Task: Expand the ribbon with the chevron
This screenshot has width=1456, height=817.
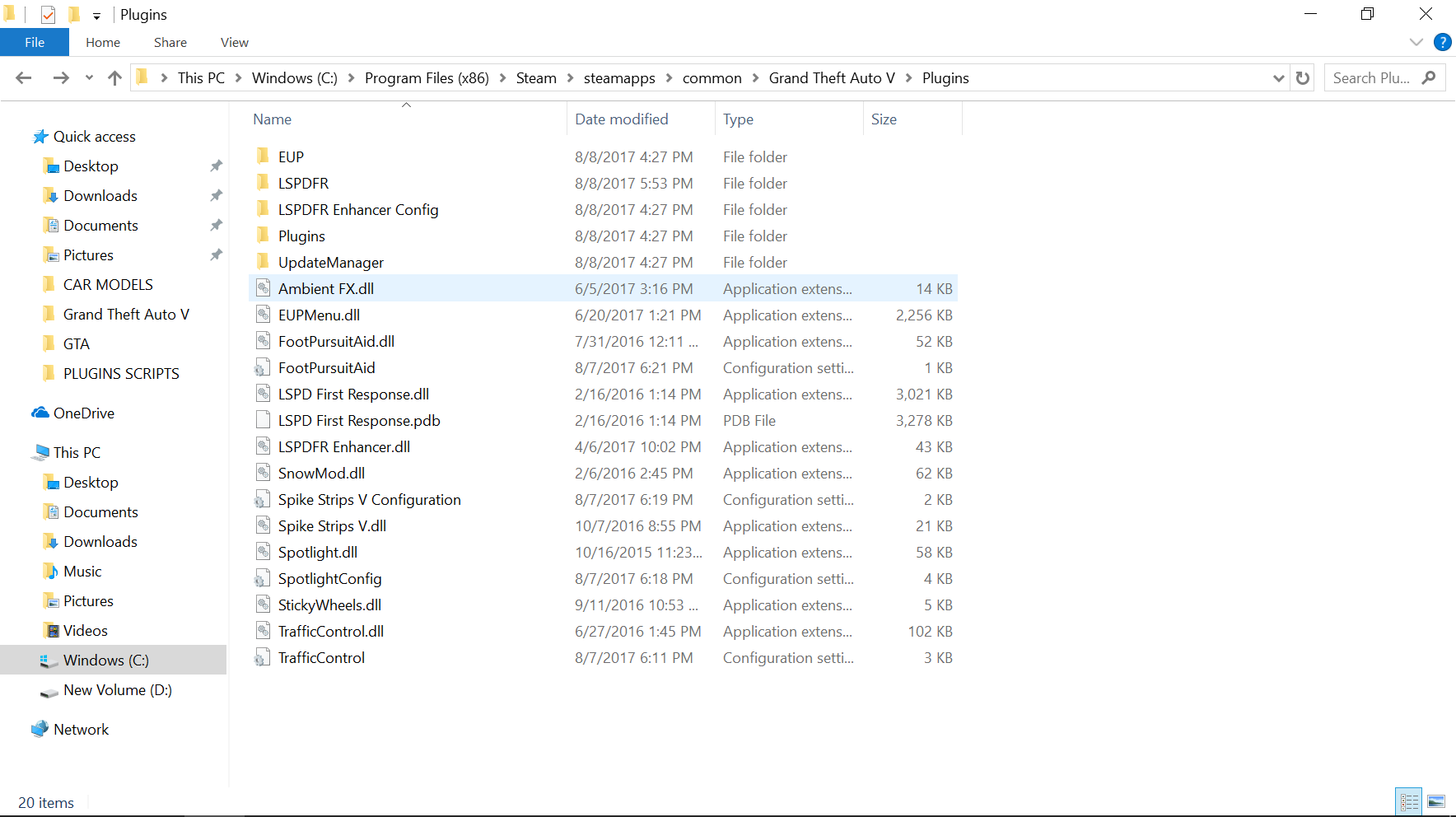Action: point(1416,42)
